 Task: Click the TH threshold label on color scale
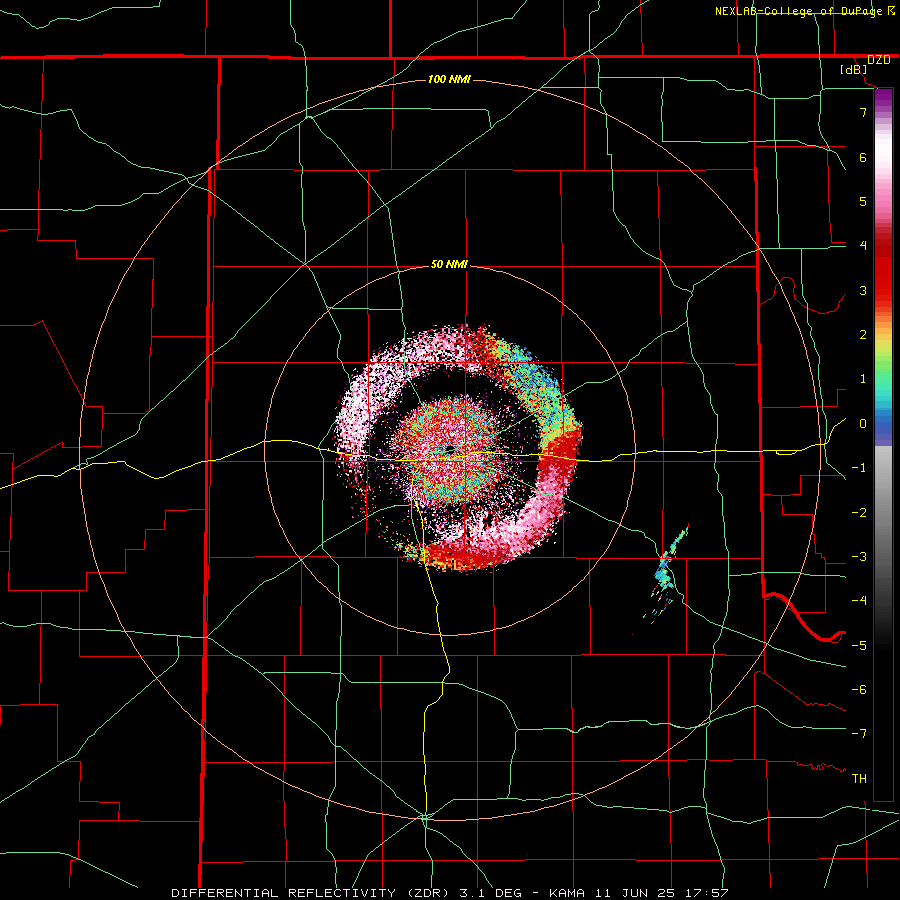pos(859,779)
